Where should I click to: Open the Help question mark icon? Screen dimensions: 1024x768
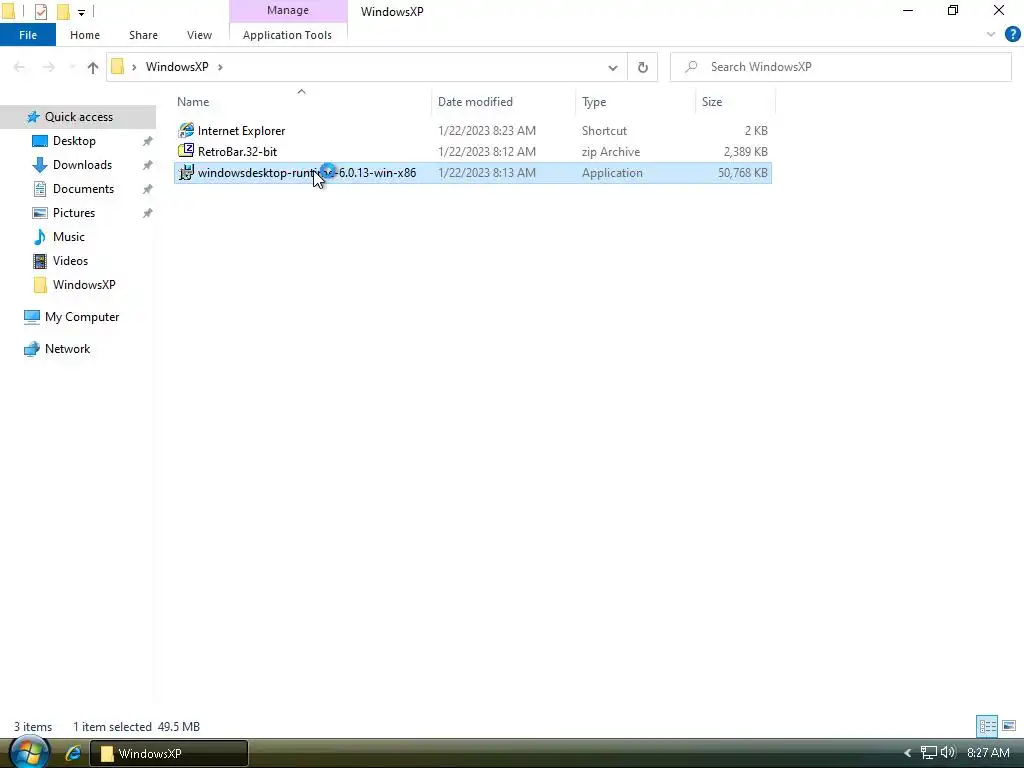tap(1012, 35)
